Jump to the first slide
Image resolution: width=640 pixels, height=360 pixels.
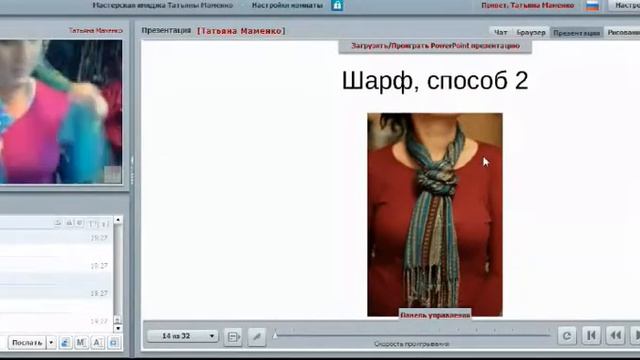point(591,336)
